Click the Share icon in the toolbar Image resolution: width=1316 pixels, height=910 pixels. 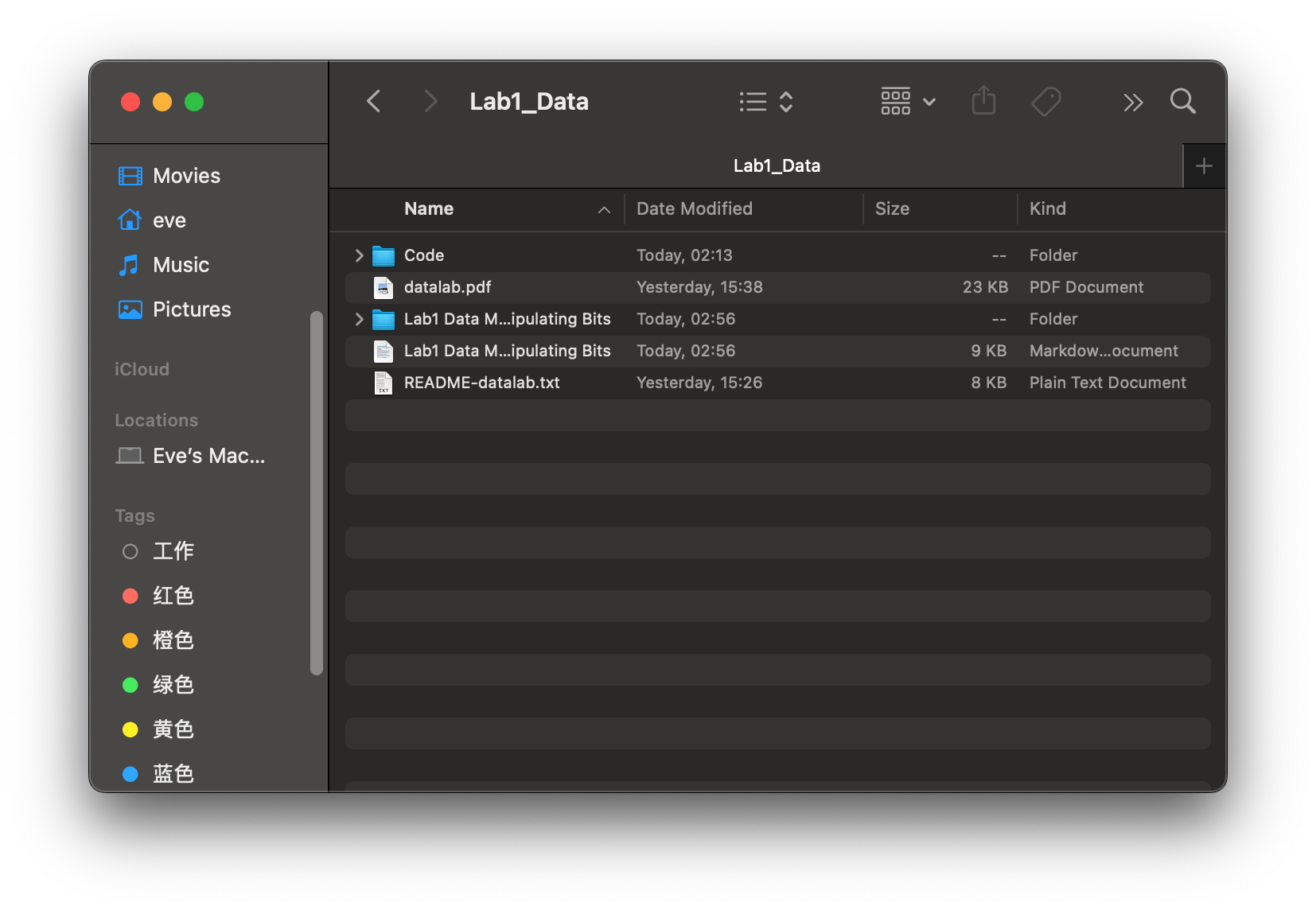(983, 100)
